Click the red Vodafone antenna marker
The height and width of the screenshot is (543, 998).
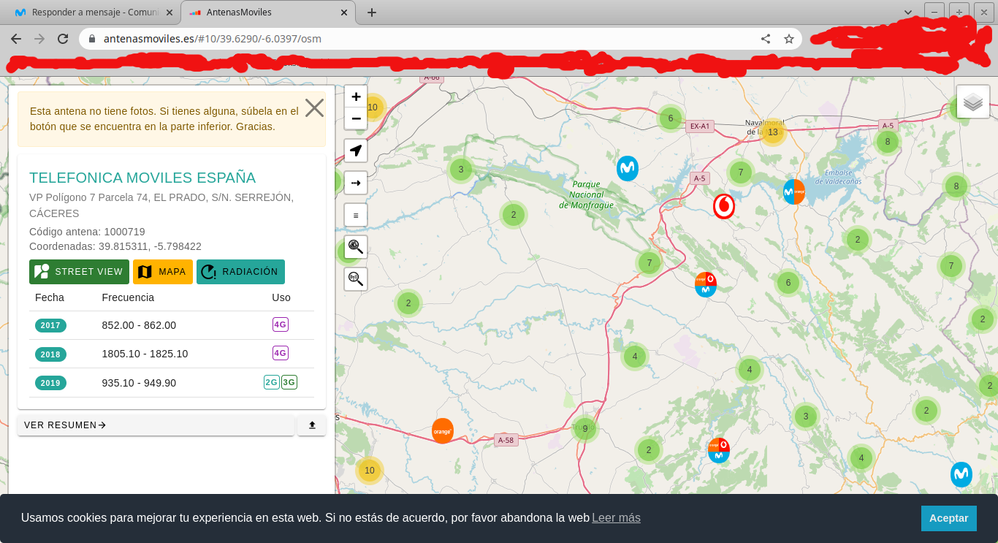(723, 207)
